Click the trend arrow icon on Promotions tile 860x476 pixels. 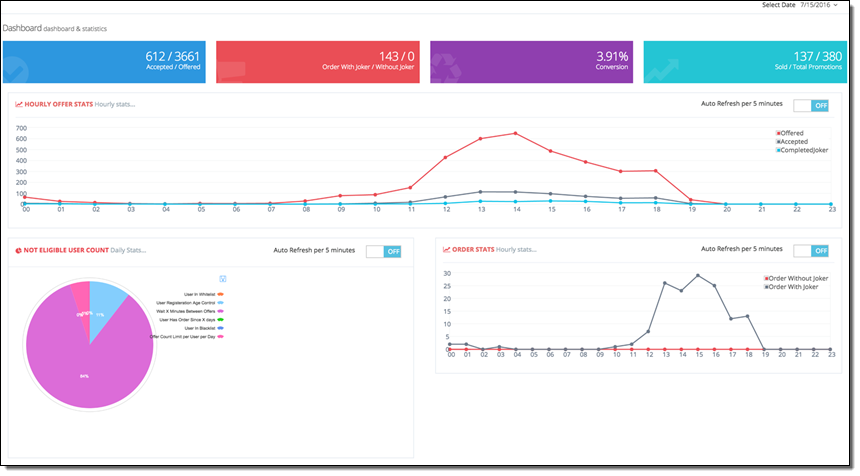pyautogui.click(x=663, y=68)
